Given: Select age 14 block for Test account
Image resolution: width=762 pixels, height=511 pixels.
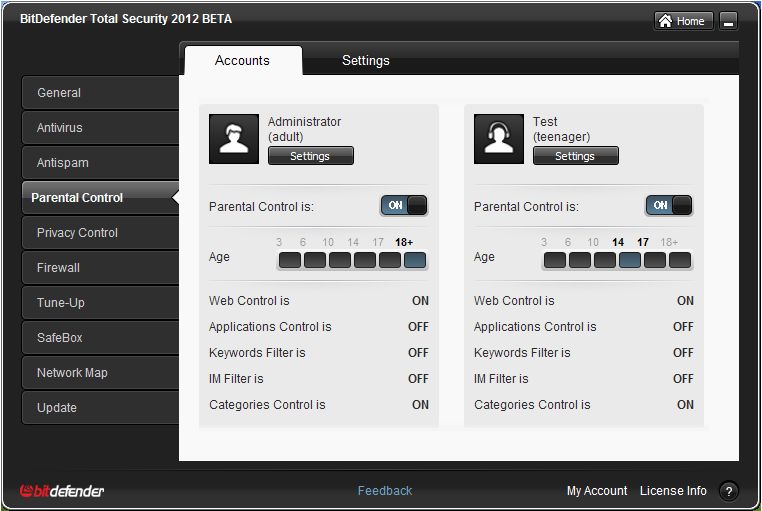Looking at the screenshot, I should pyautogui.click(x=630, y=260).
